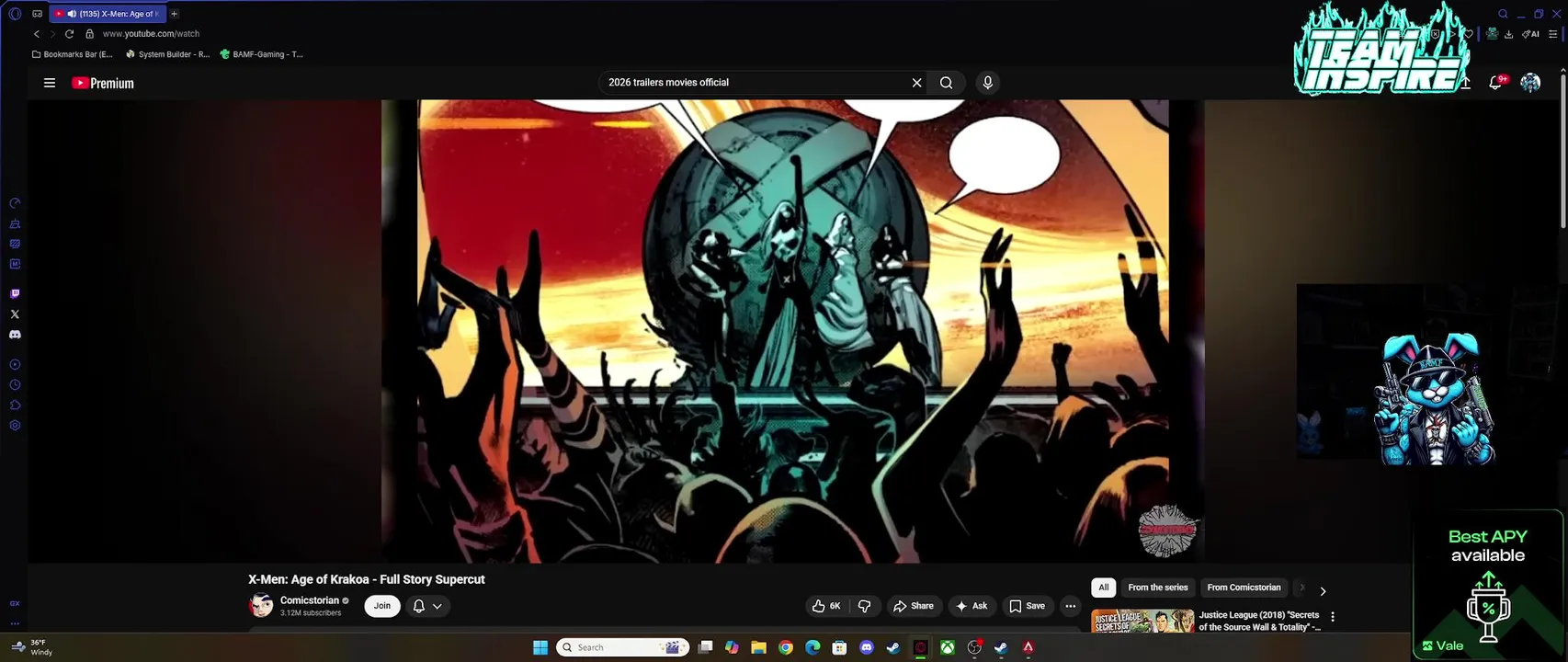Expand notification bell preference dropdown

point(427,606)
